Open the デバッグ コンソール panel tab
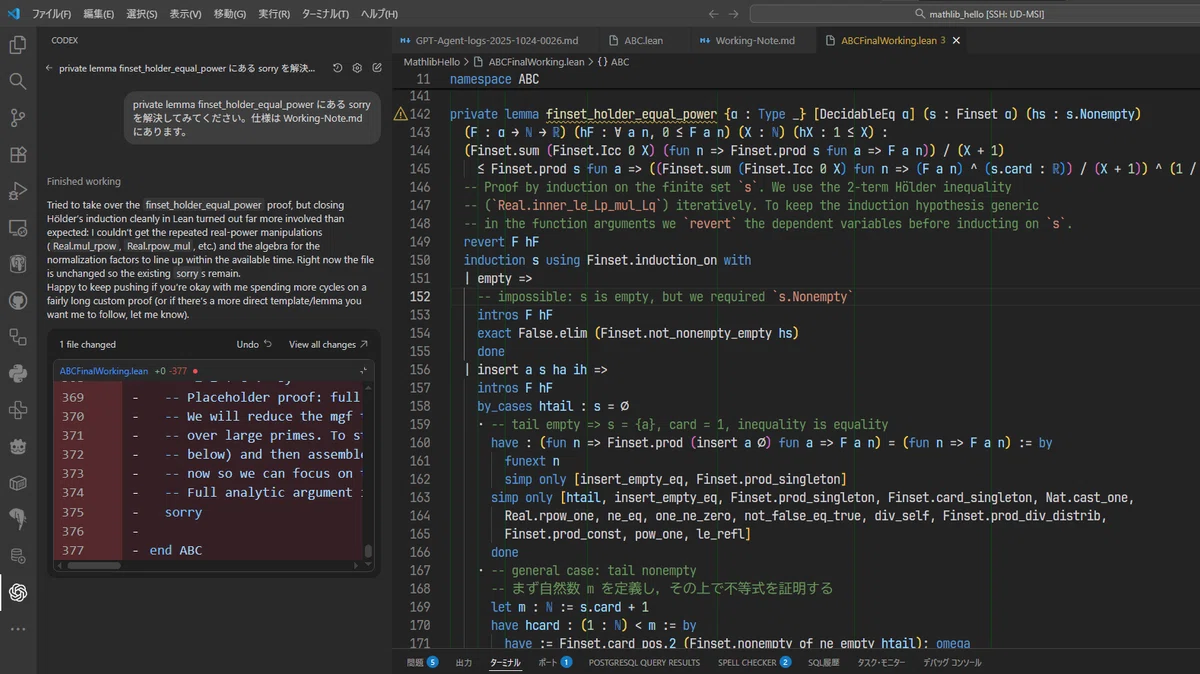Viewport: 1200px width, 674px height. pyautogui.click(x=952, y=662)
